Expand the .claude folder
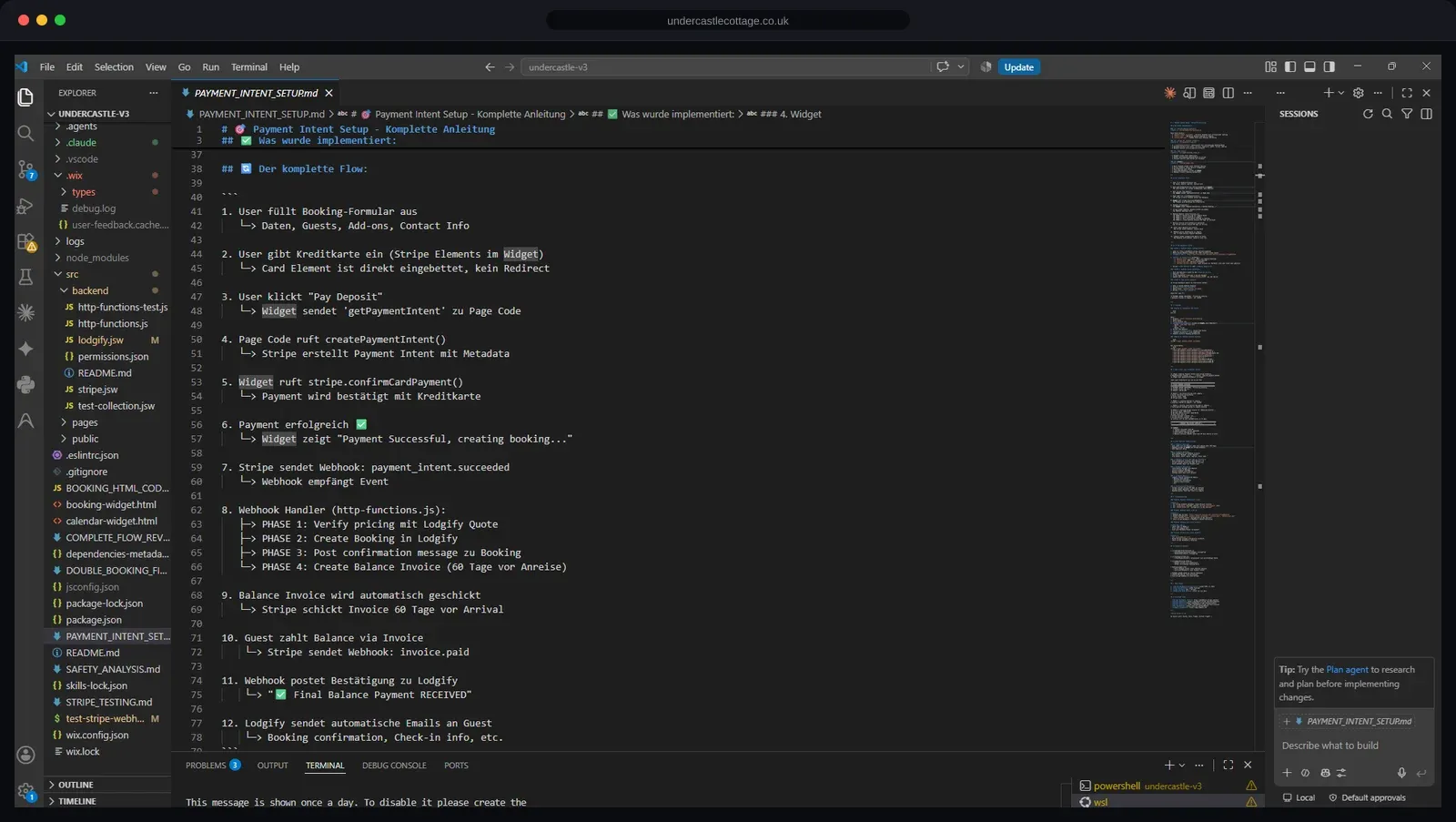1456x822 pixels. 109,143
